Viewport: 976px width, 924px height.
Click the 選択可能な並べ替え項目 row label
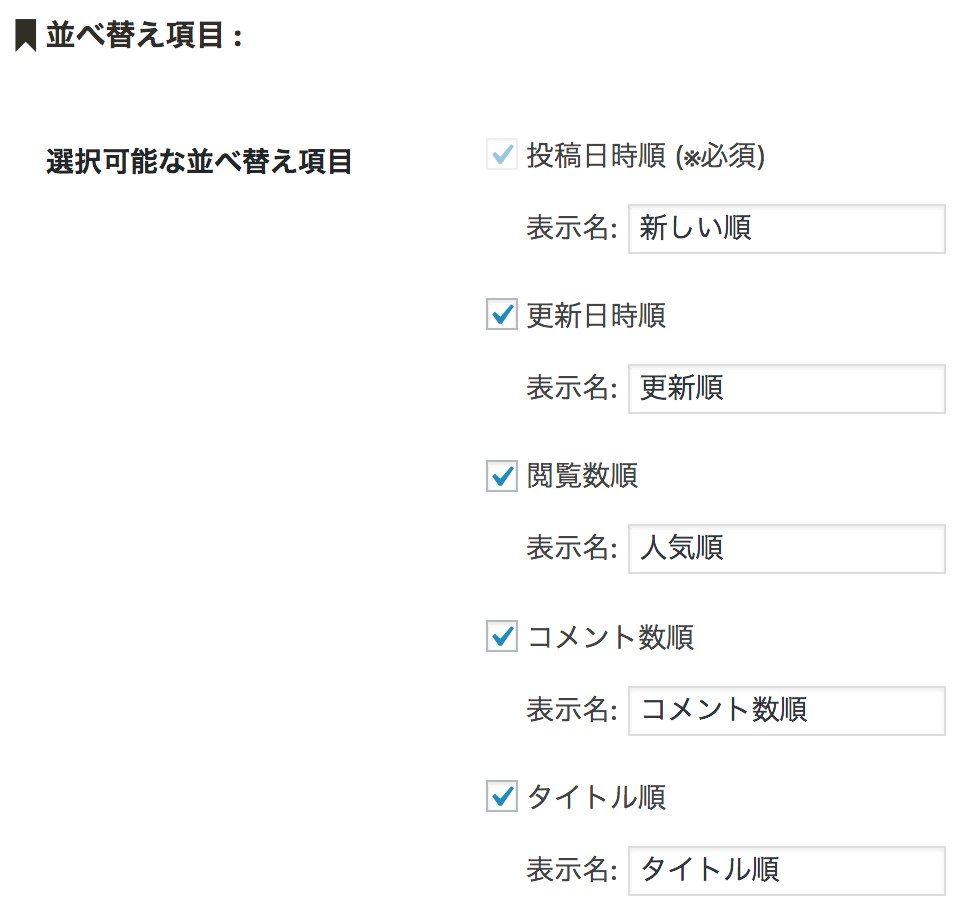pyautogui.click(x=199, y=161)
